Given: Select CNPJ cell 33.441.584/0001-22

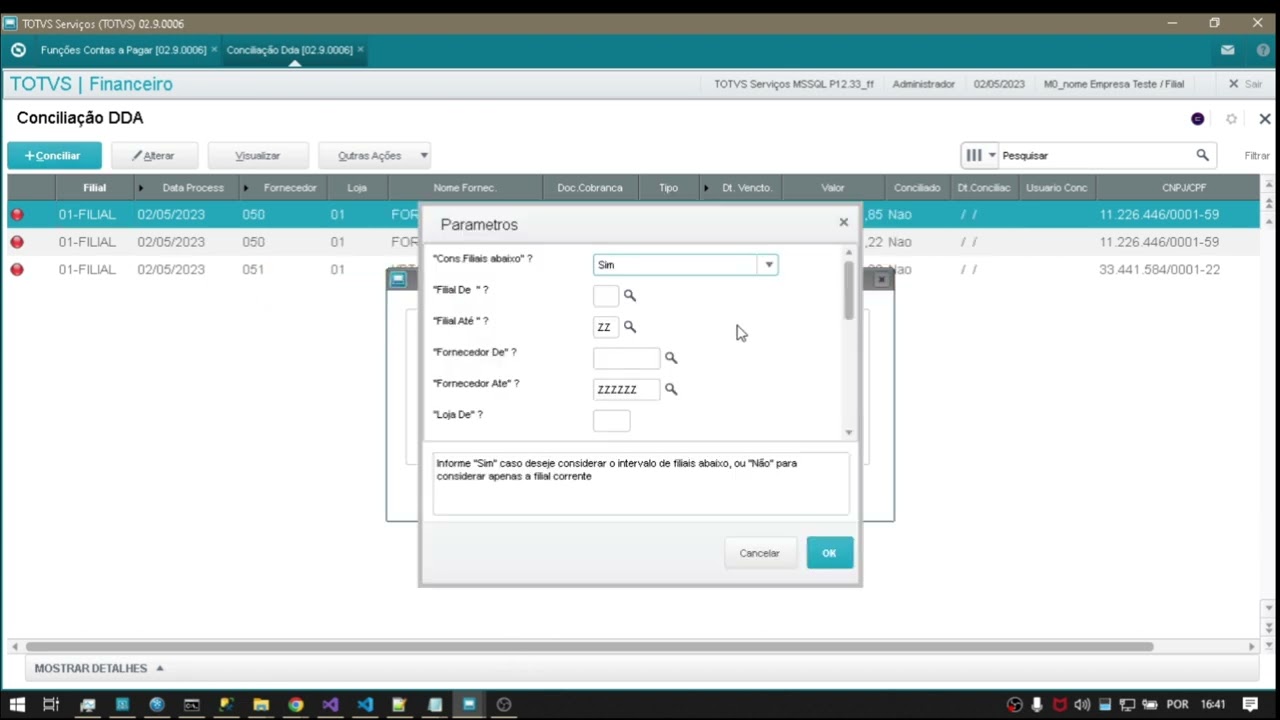Looking at the screenshot, I should pos(1159,269).
